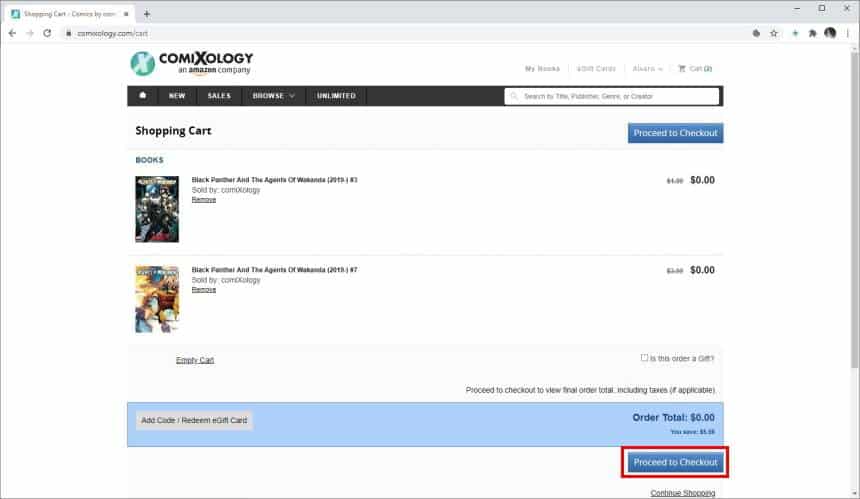Open Black Panther #1 title link

274,179
